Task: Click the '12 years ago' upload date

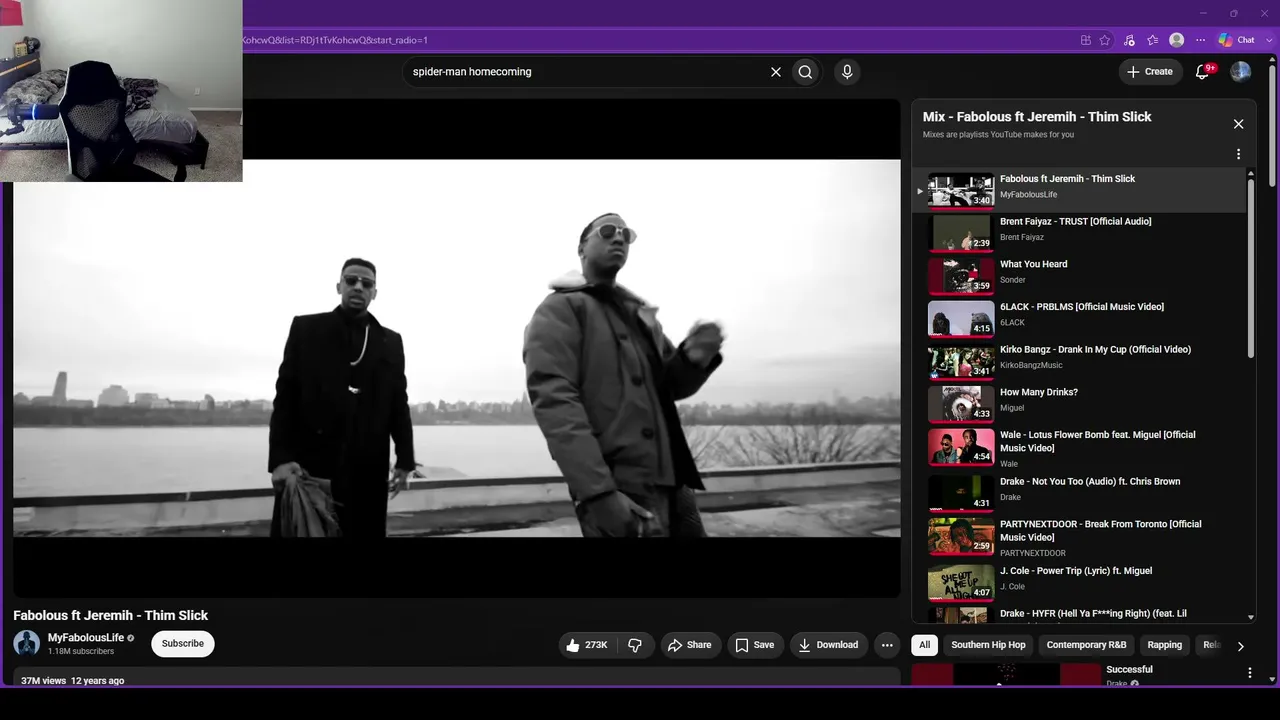Action: [98, 681]
